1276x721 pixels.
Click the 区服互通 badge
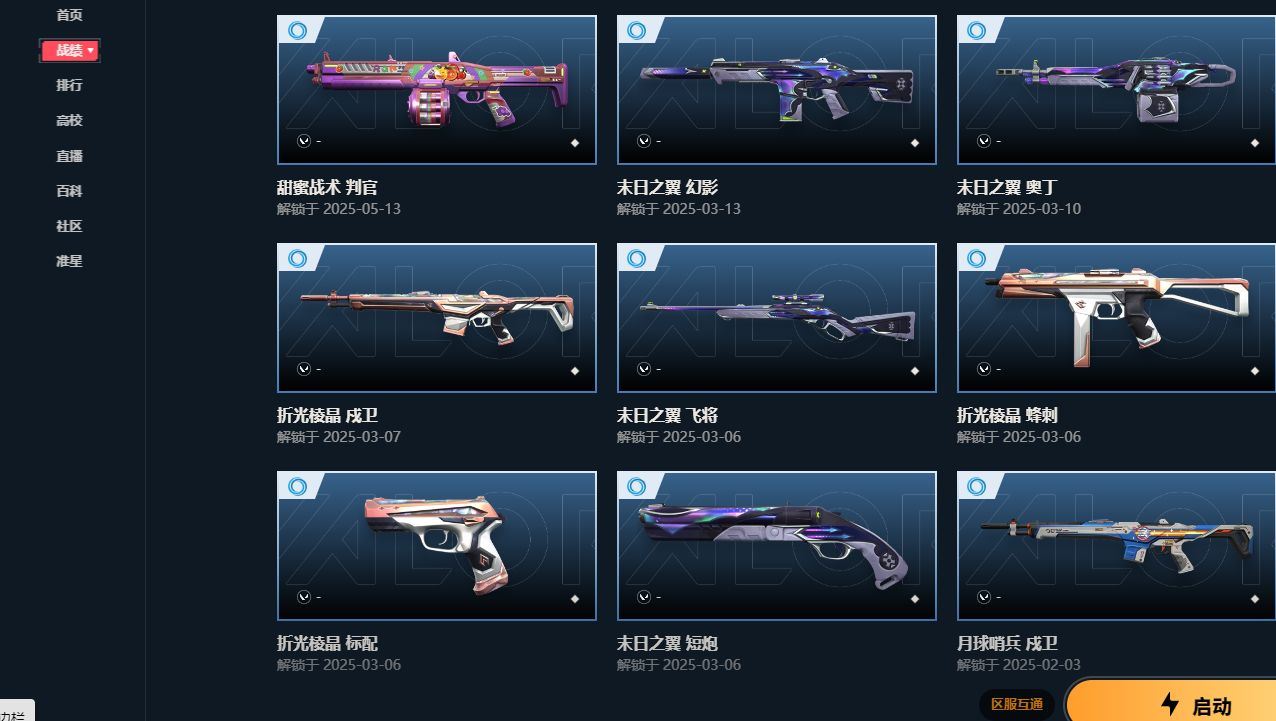(x=1017, y=704)
